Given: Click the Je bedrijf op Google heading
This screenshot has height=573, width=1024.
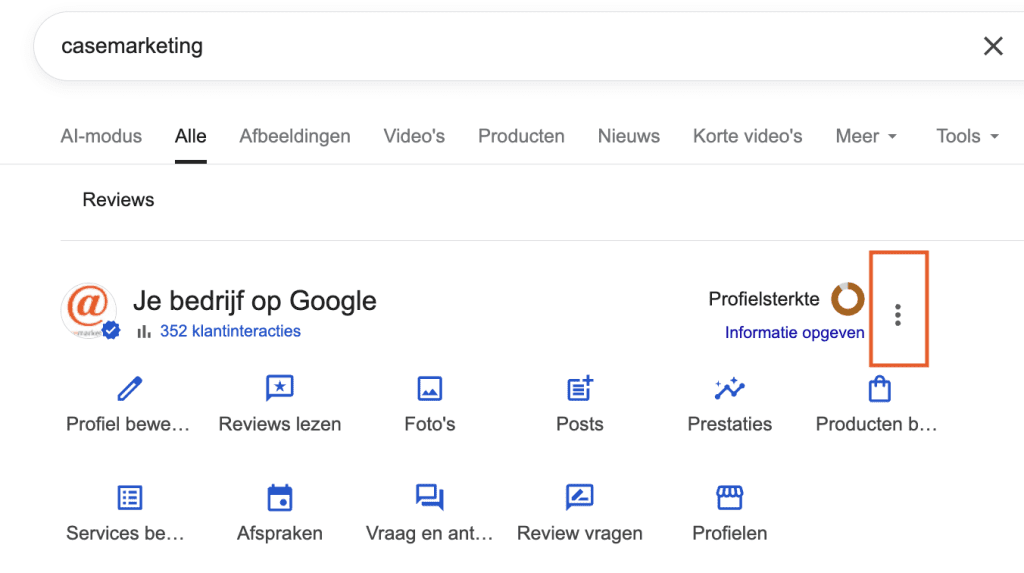Looking at the screenshot, I should (255, 301).
